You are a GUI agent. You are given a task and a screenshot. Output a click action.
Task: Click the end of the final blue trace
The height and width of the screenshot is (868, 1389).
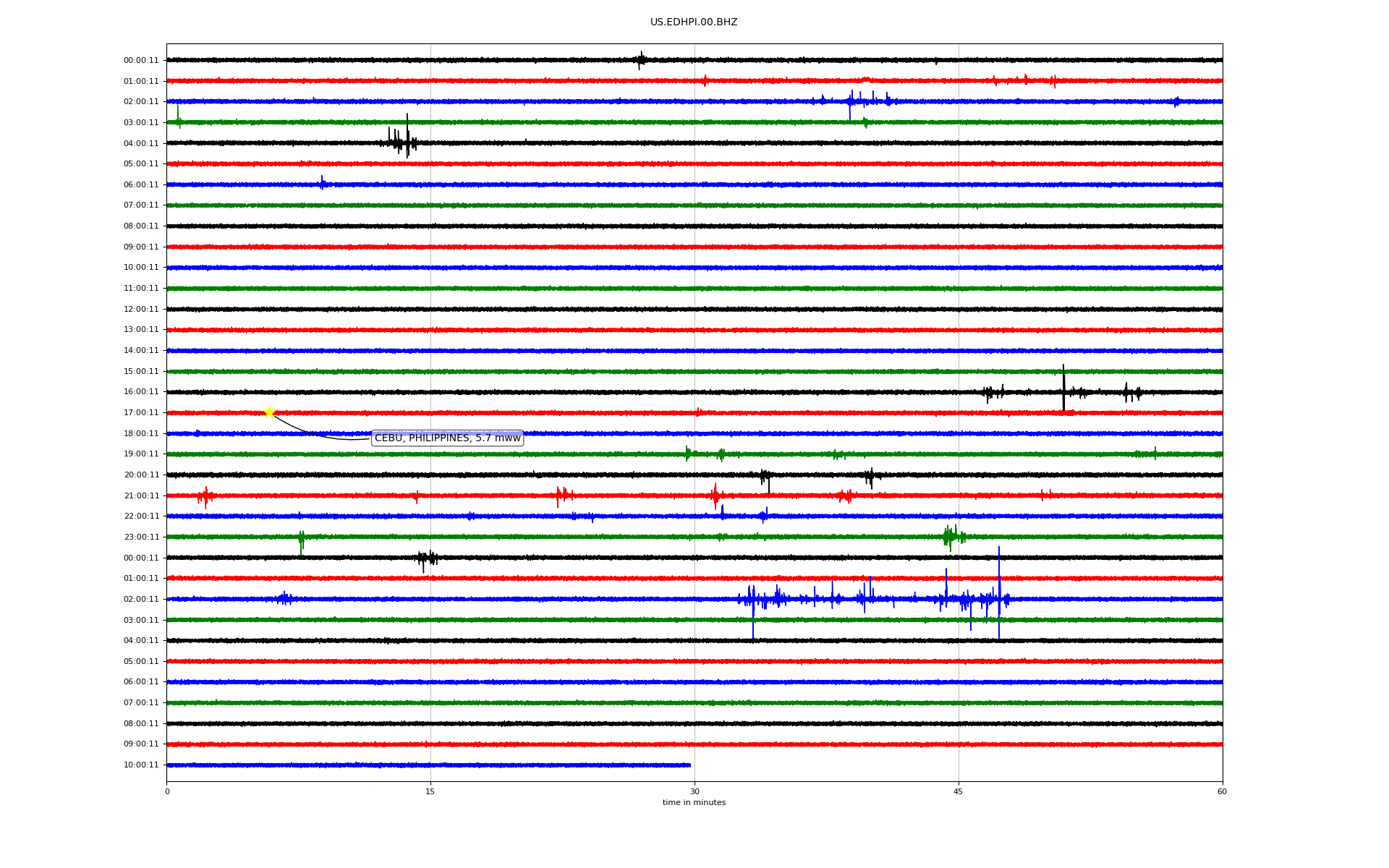[x=689, y=765]
